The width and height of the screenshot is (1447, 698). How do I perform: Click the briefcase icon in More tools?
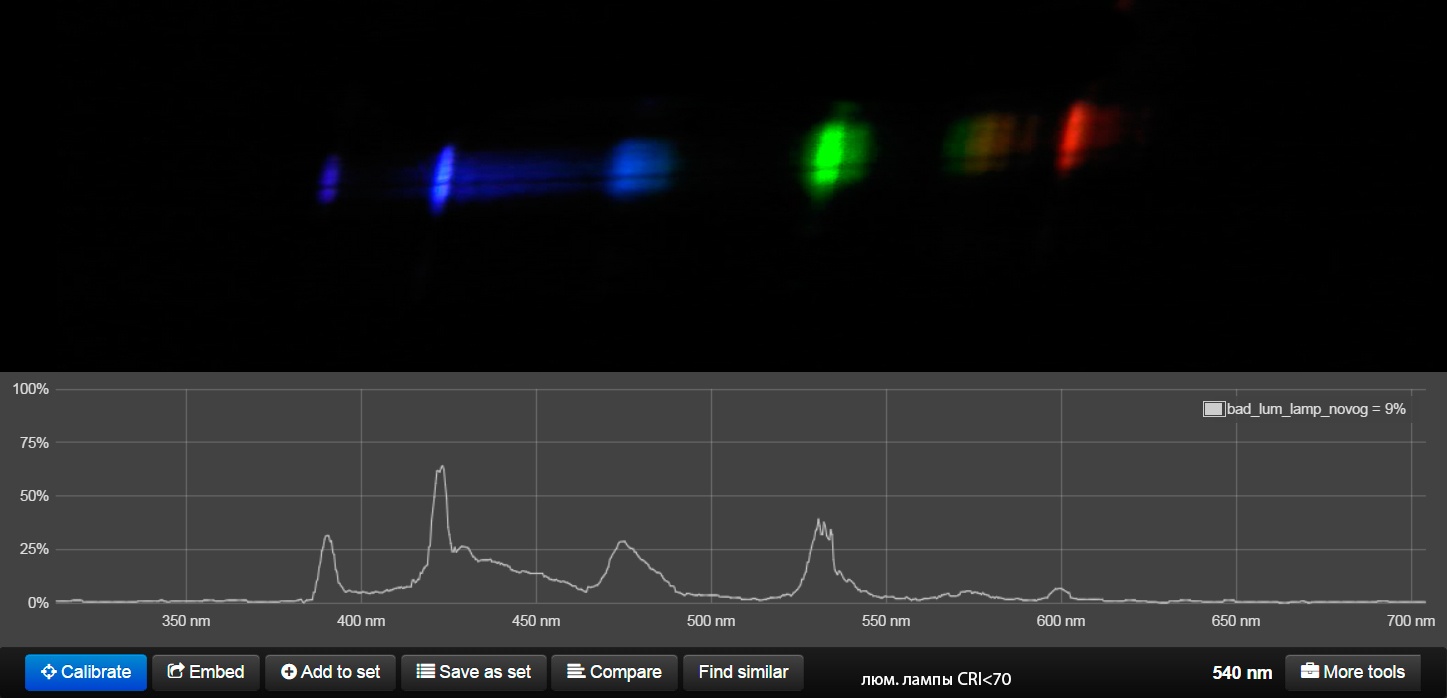[1309, 672]
